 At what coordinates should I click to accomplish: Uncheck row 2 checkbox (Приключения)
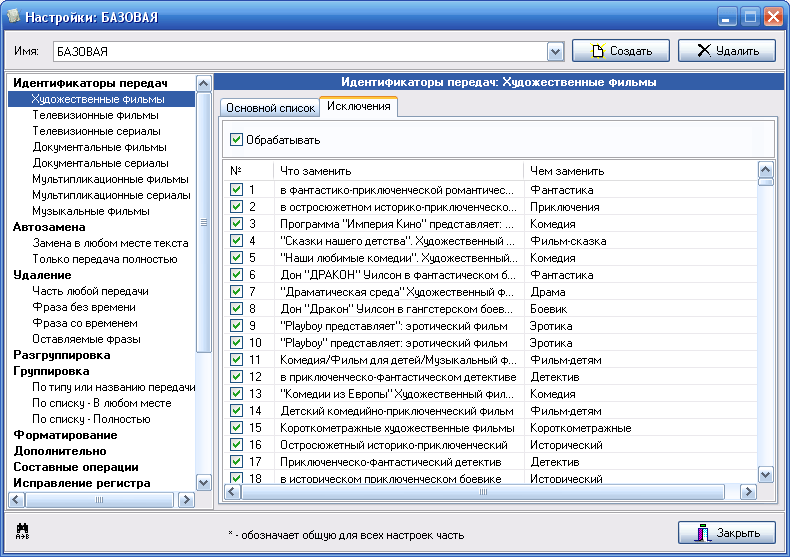coord(236,206)
